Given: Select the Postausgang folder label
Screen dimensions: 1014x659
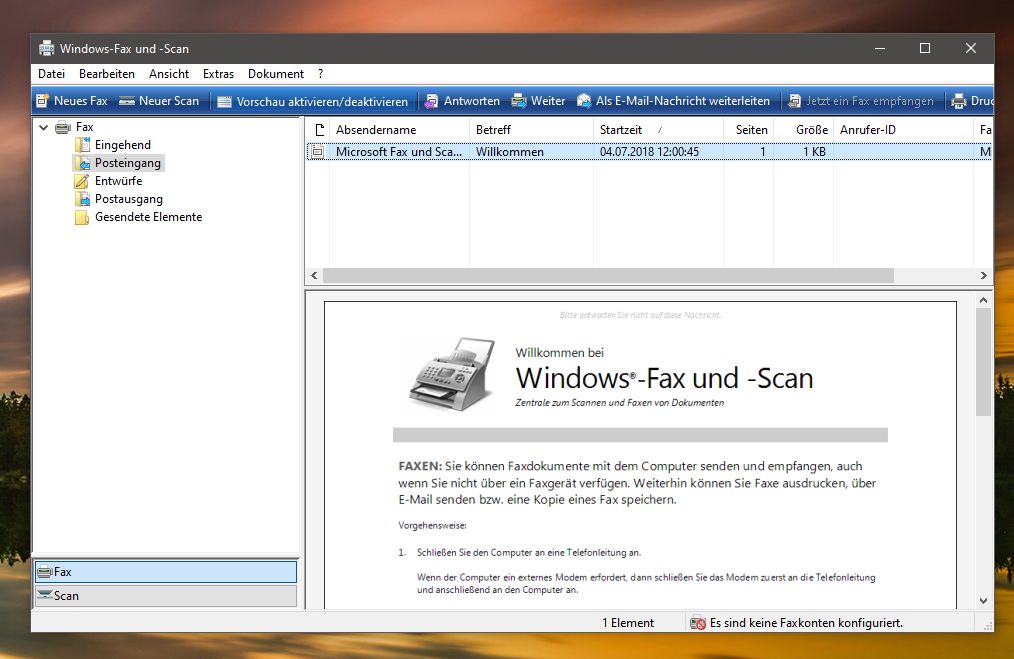Looking at the screenshot, I should [x=129, y=199].
